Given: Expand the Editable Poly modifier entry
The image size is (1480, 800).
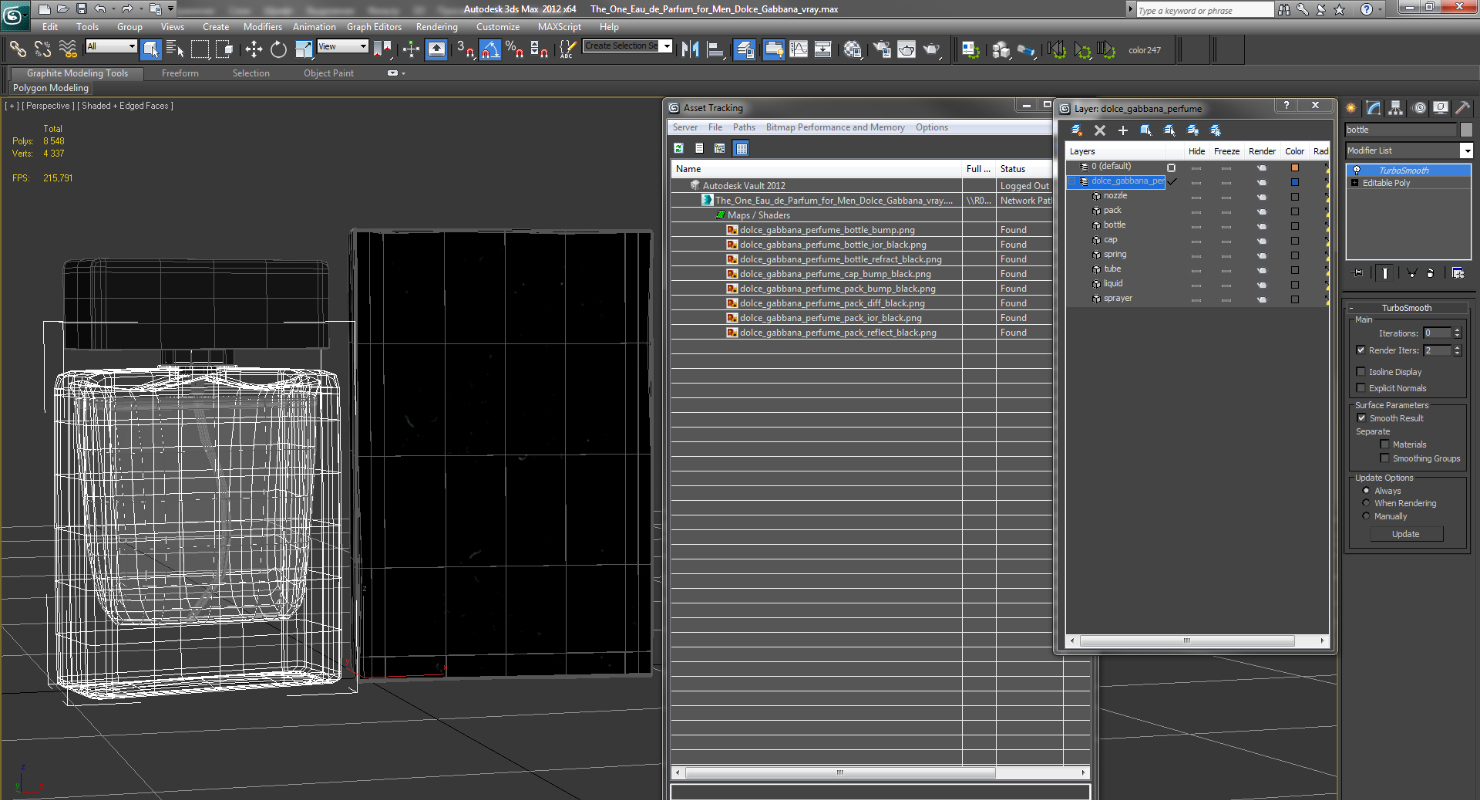Looking at the screenshot, I should (x=1355, y=183).
